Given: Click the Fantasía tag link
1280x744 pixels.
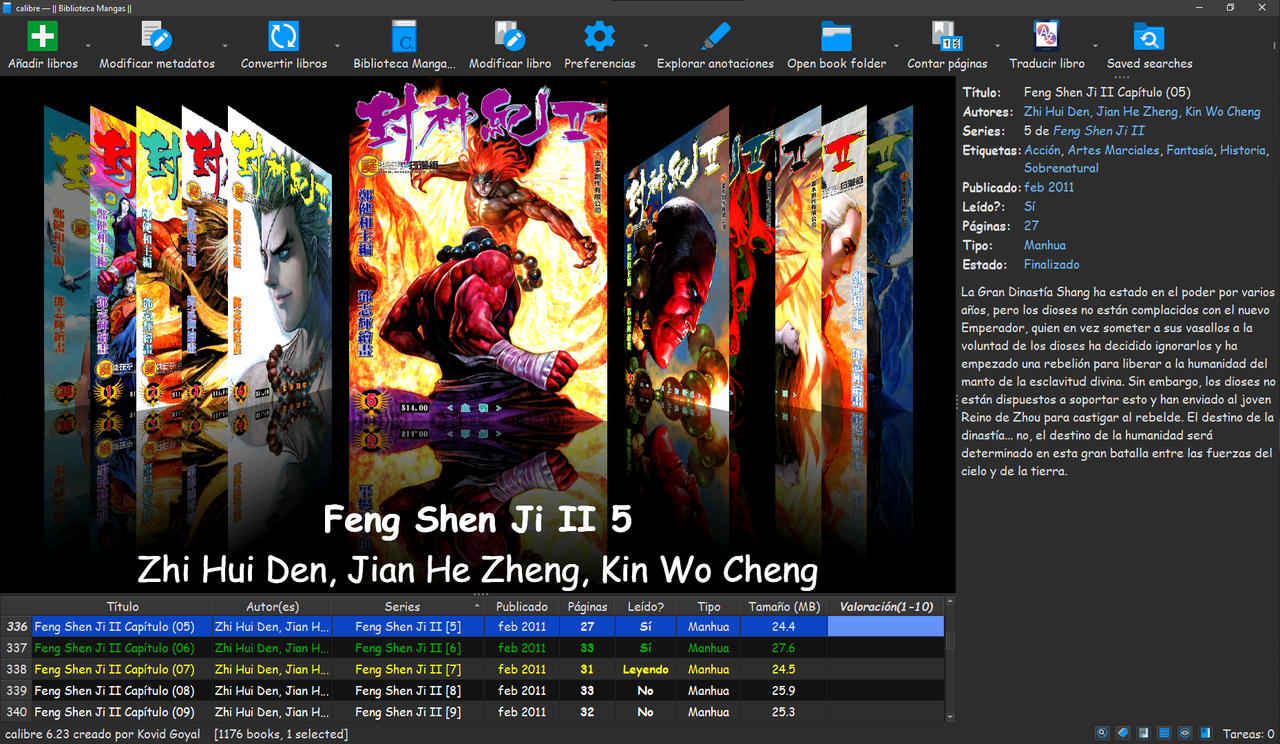Looking at the screenshot, I should 1190,150.
